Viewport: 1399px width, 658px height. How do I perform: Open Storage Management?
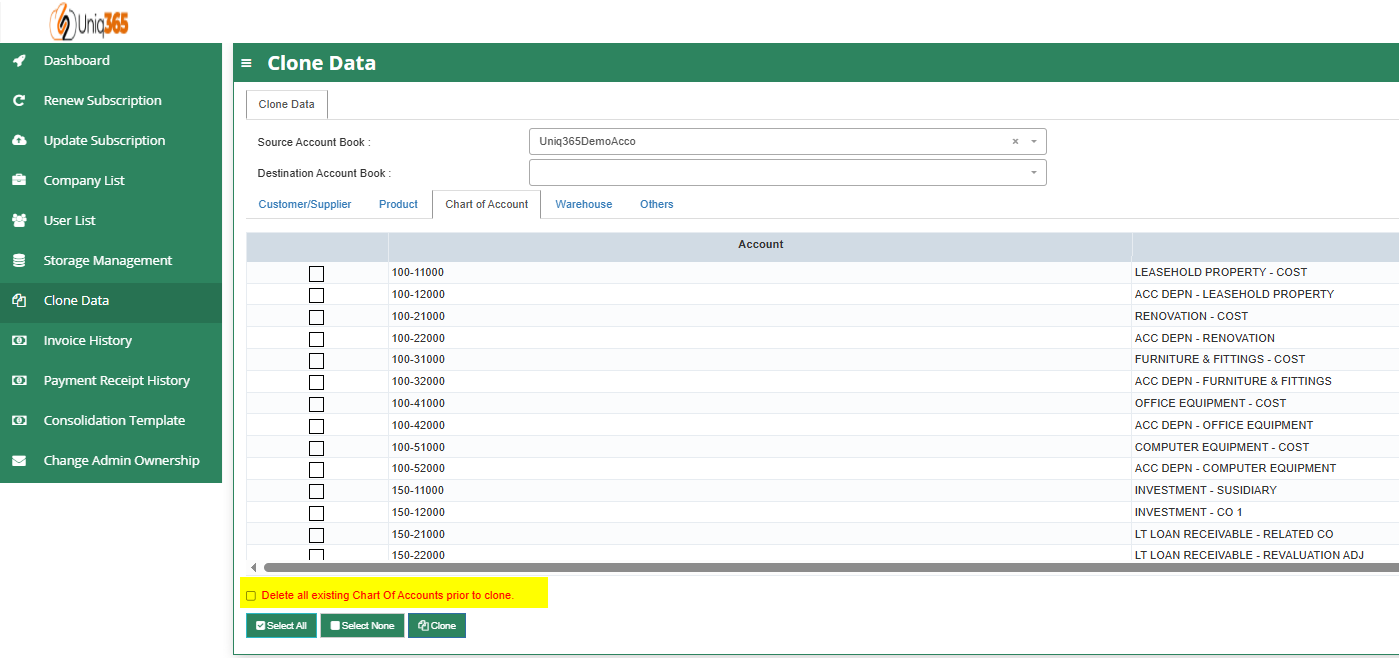111,261
